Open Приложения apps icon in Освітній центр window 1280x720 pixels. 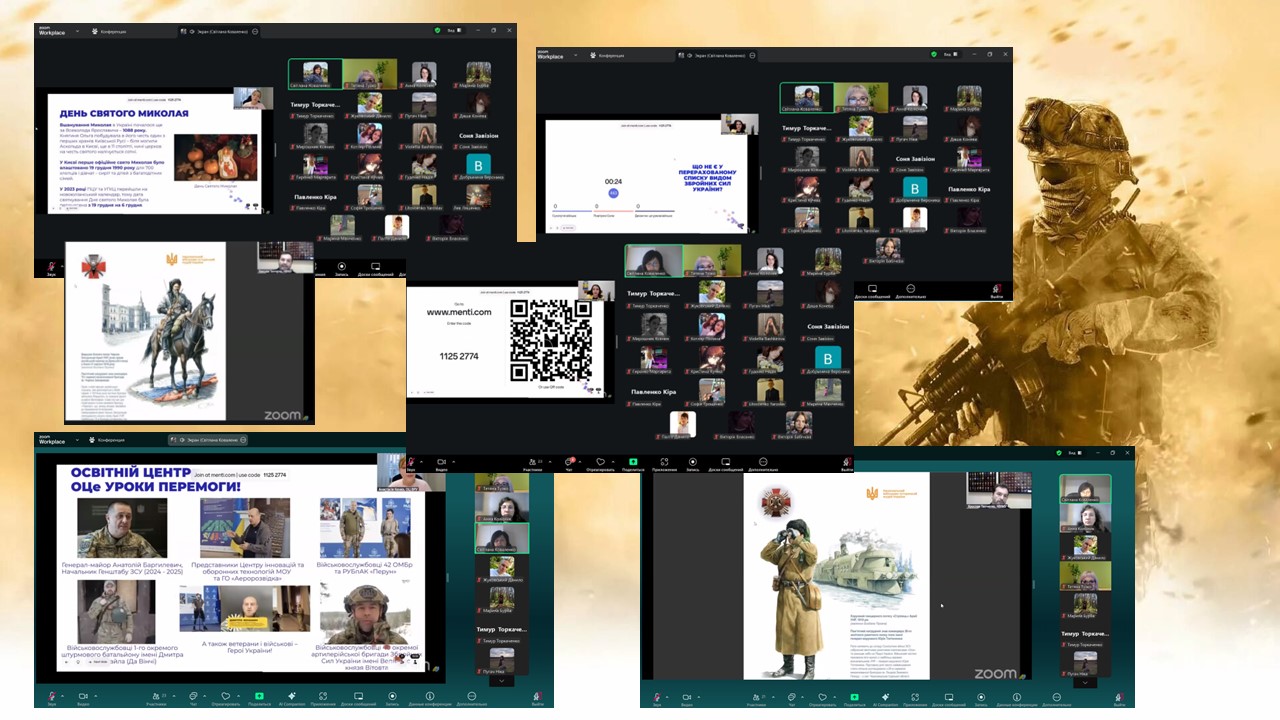click(x=323, y=696)
